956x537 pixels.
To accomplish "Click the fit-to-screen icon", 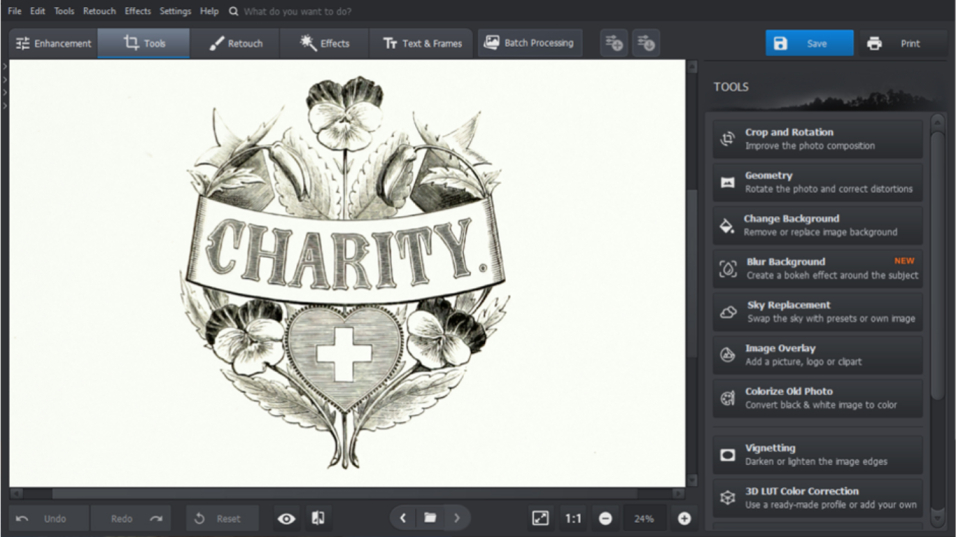I will click(540, 518).
